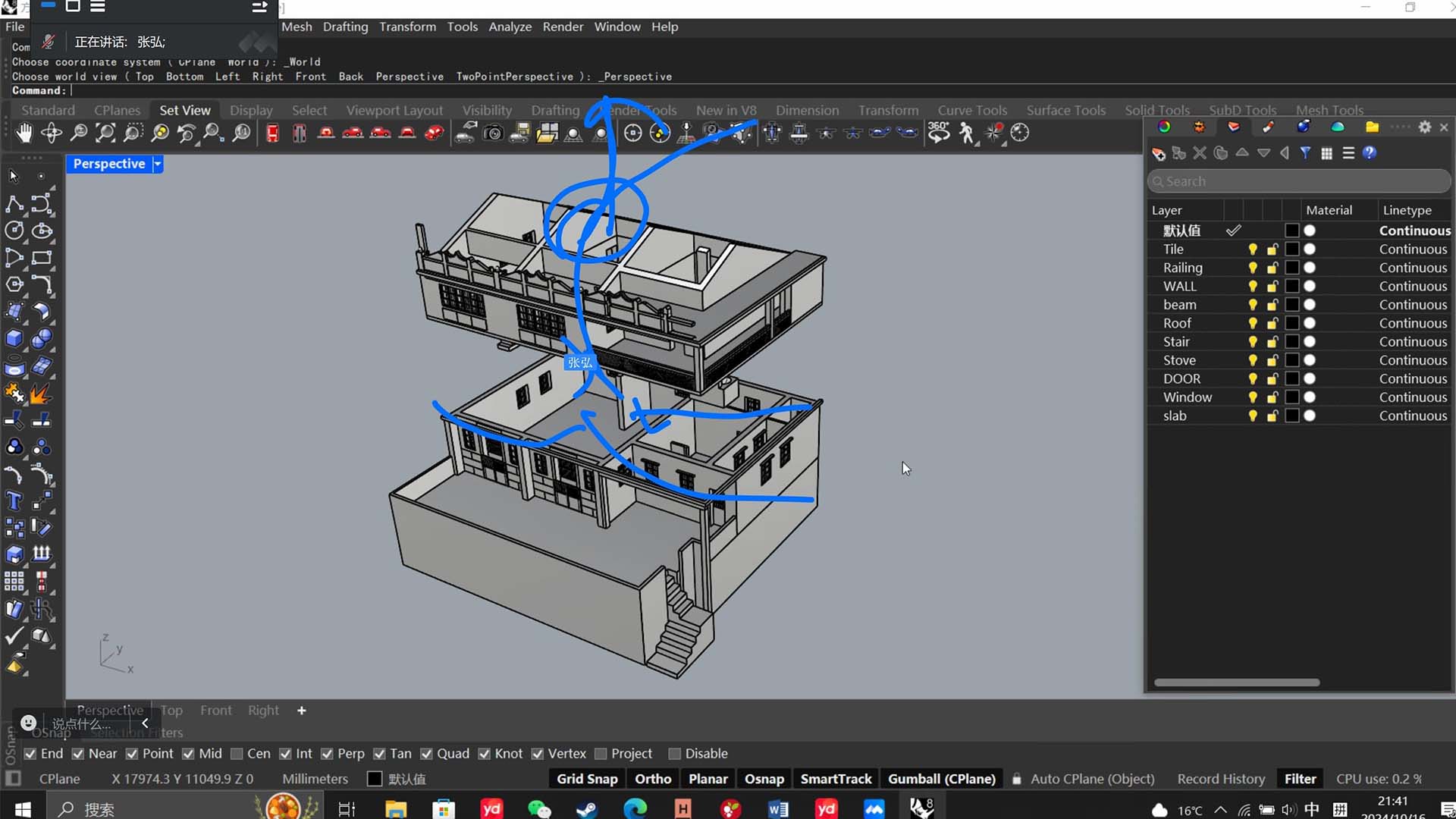Enable the Project osnap checkbox
The image size is (1456, 819).
coord(601,754)
